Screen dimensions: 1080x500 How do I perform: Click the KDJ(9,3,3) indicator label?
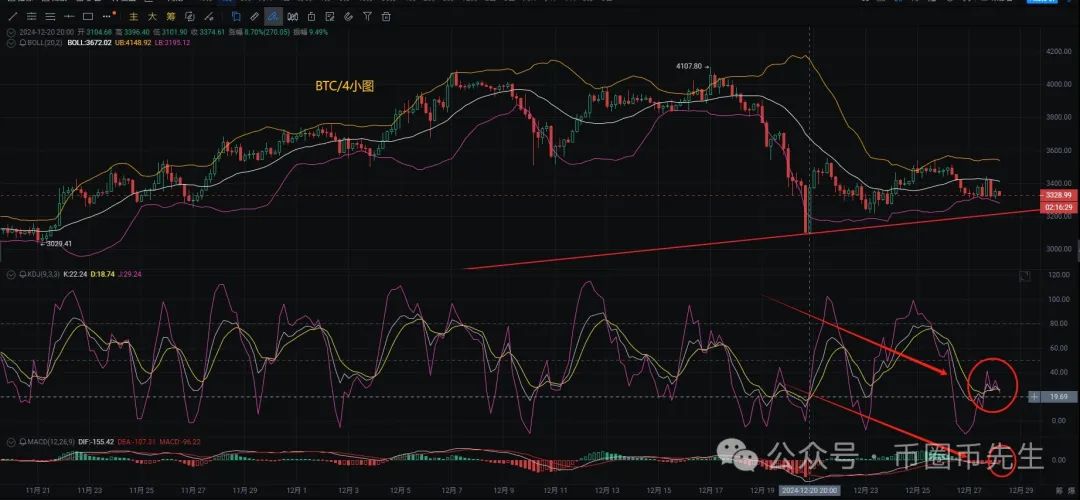45,275
